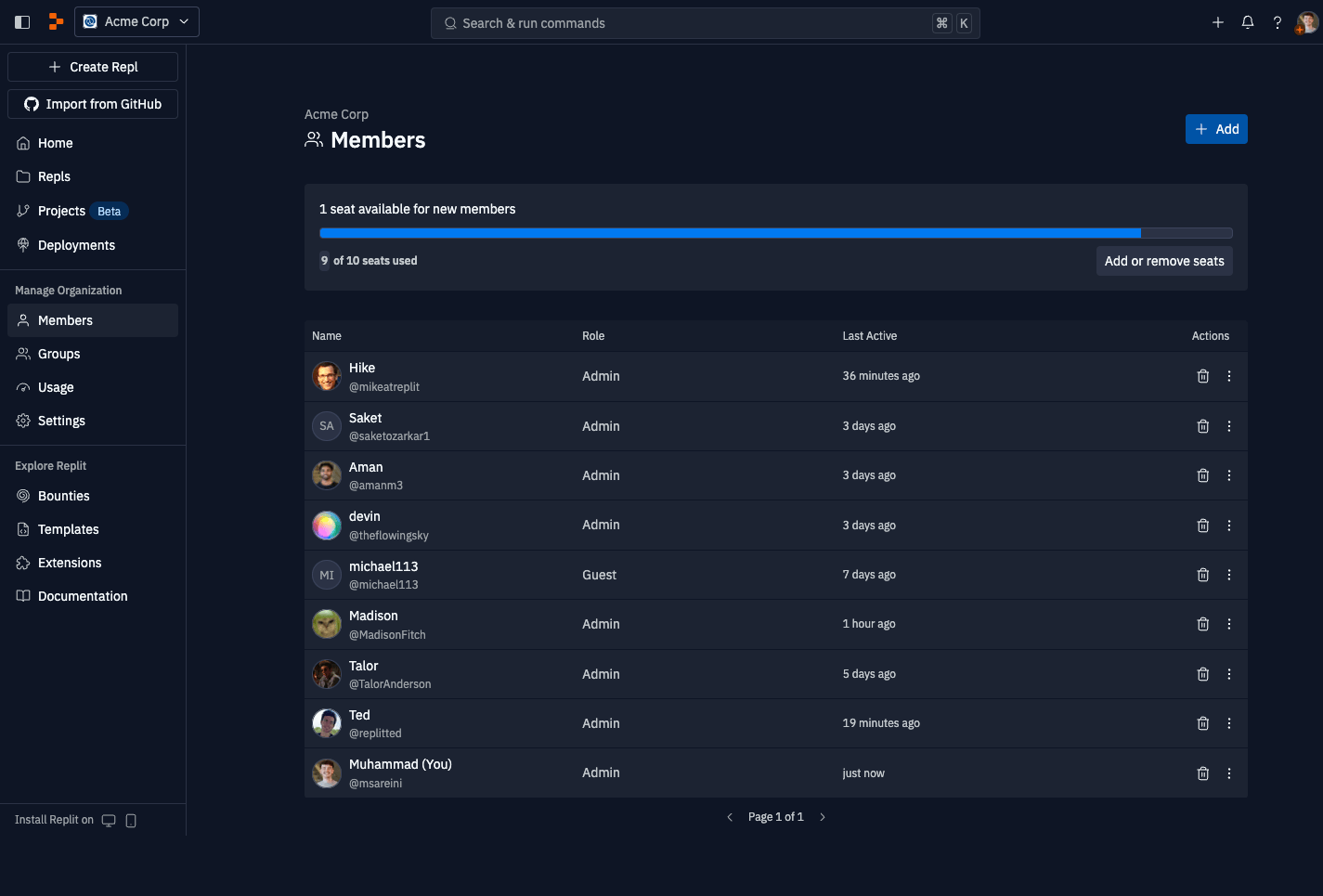Image resolution: width=1323 pixels, height=896 pixels.
Task: Remove Madison with trash icon
Action: click(1203, 624)
